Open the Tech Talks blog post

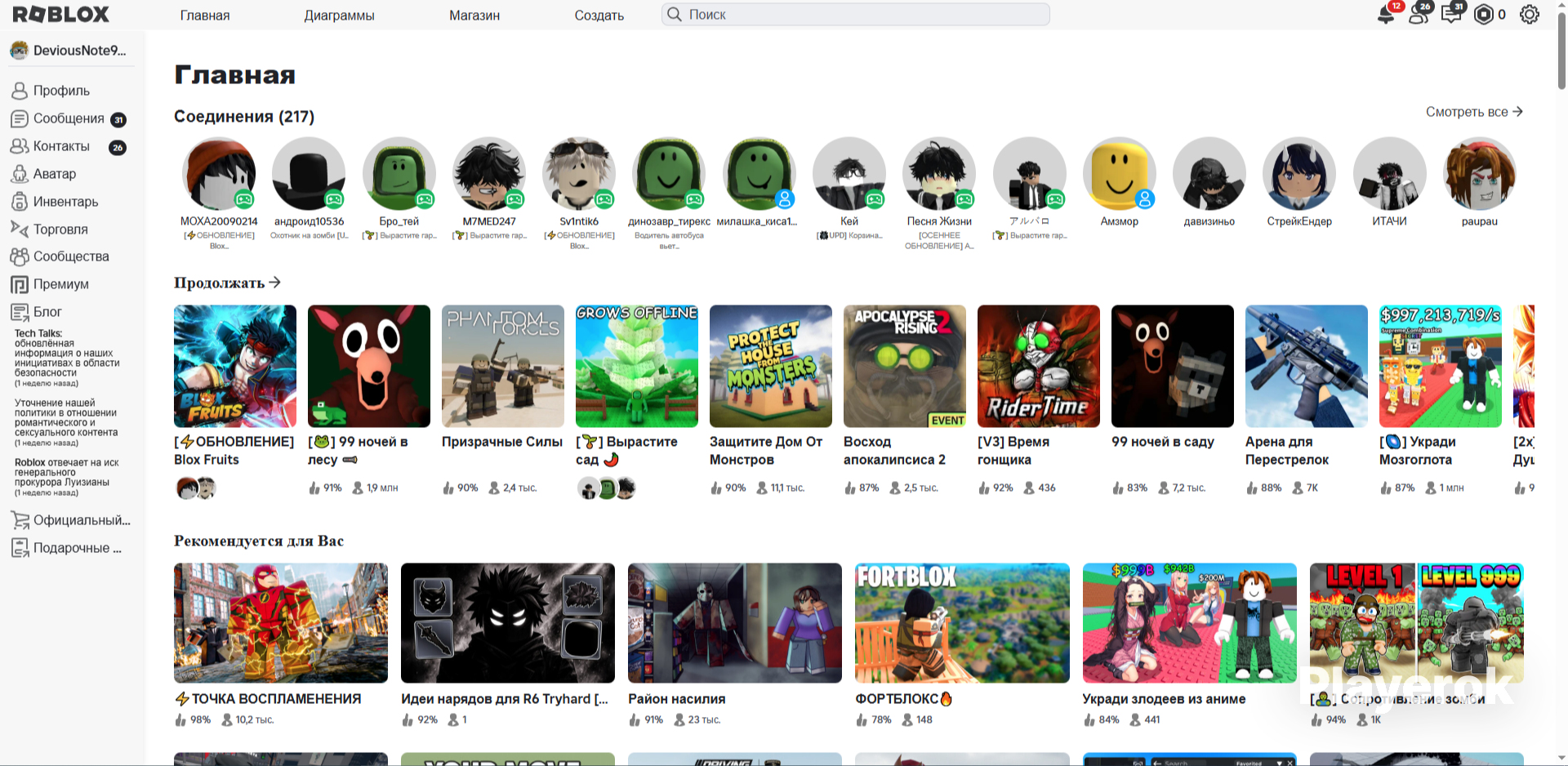pos(68,358)
